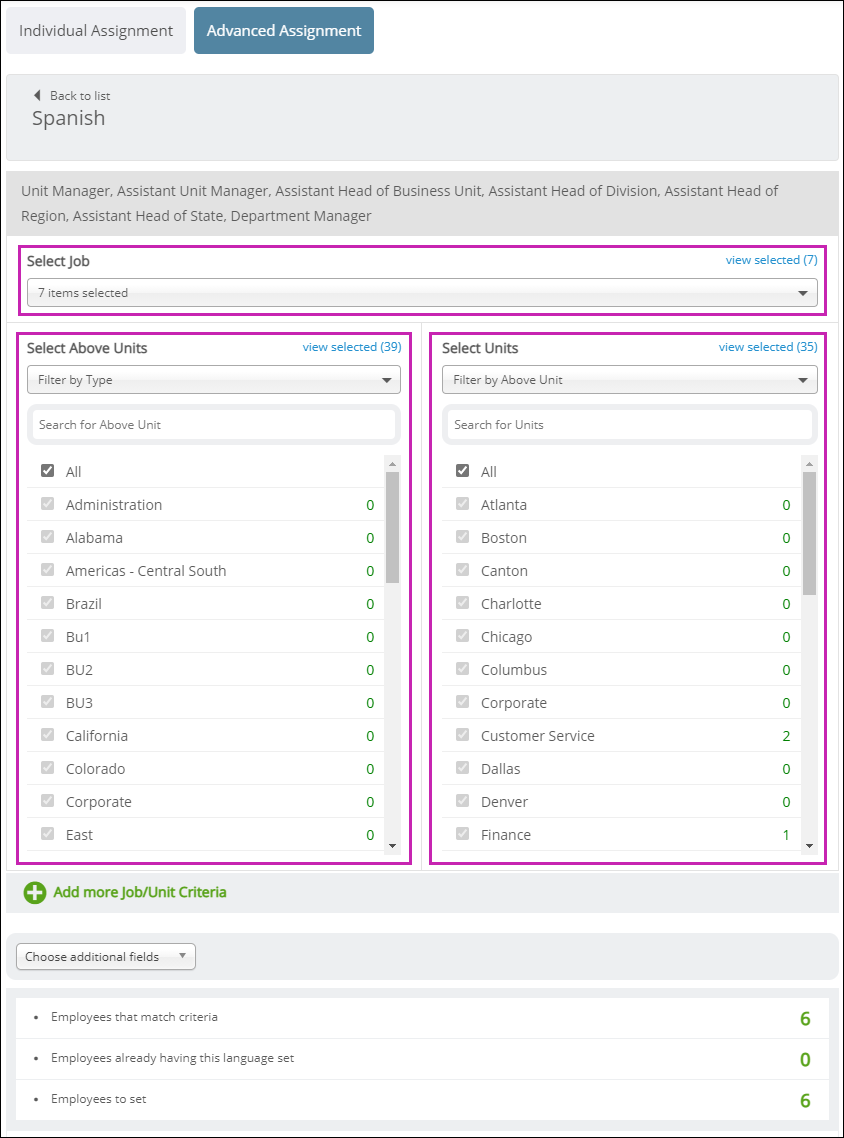This screenshot has height=1138, width=844.
Task: Toggle the Chicago checkbox
Action: [x=462, y=636]
